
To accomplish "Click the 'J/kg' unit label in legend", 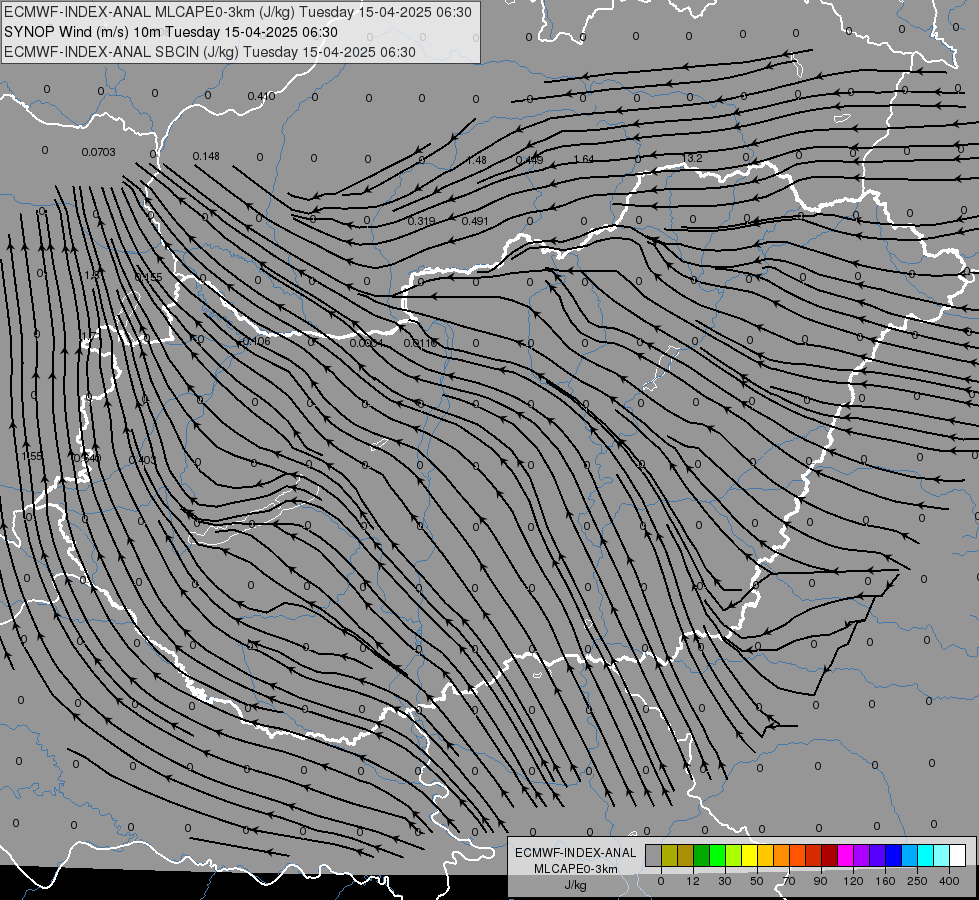I will 575,885.
